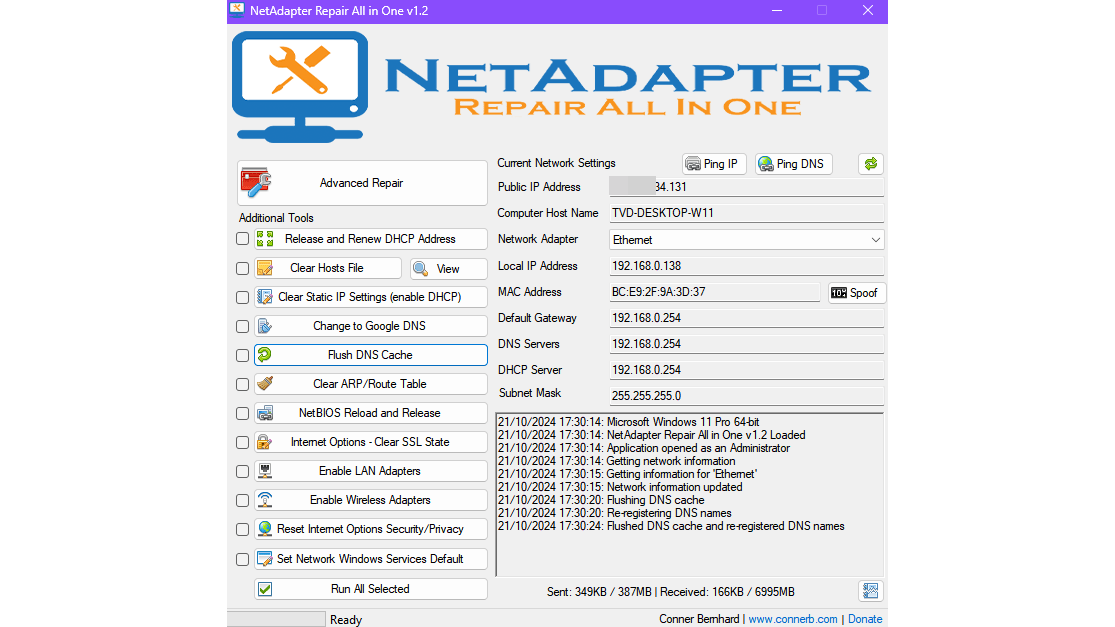Click the Enable Wireless Adapters antenna icon
The height and width of the screenshot is (627, 1115).
tap(265, 500)
